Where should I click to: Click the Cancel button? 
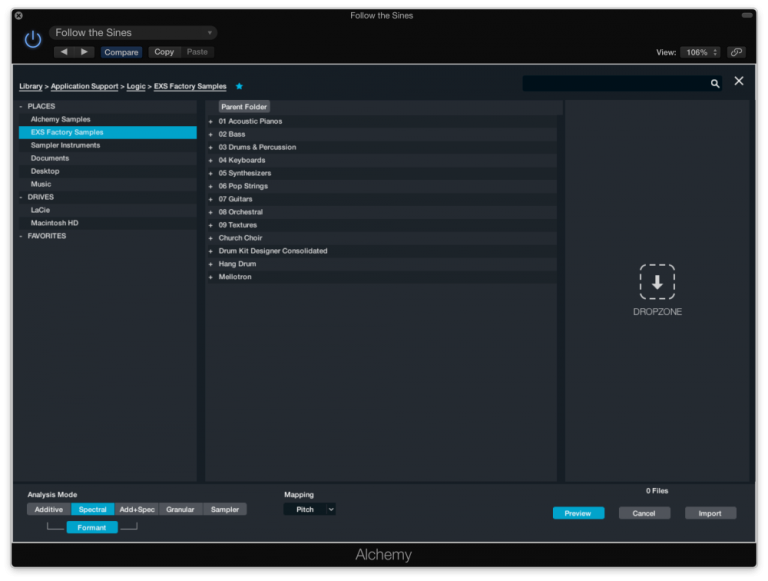pos(644,513)
